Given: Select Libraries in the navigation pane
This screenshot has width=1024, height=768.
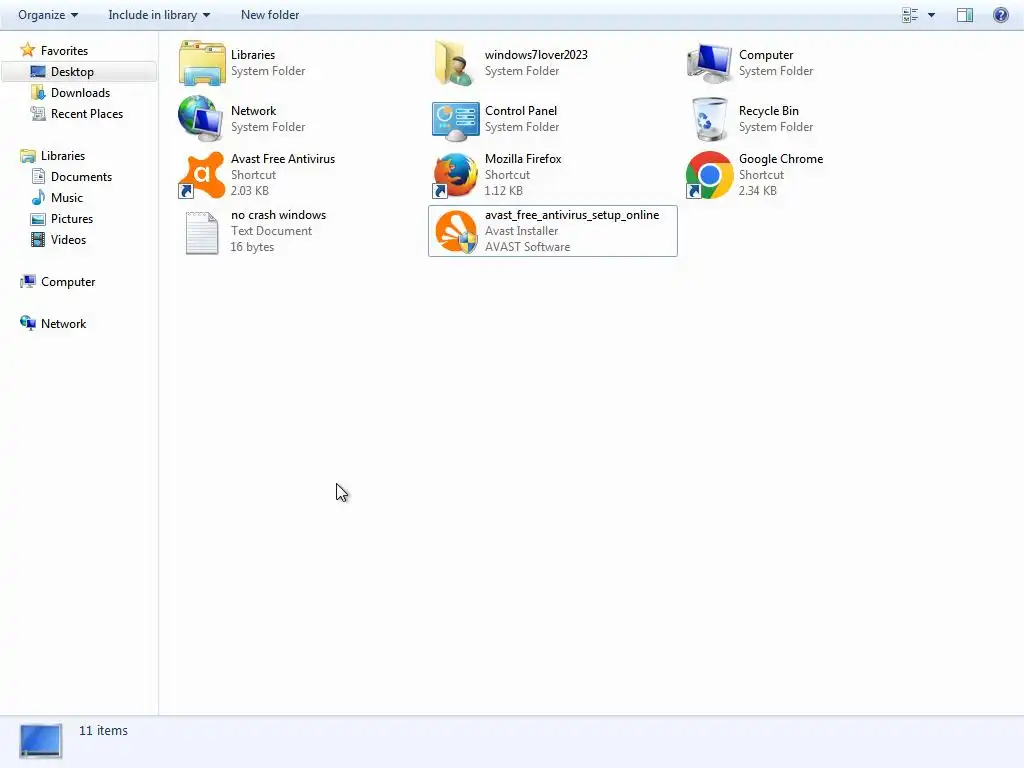Looking at the screenshot, I should (x=63, y=155).
